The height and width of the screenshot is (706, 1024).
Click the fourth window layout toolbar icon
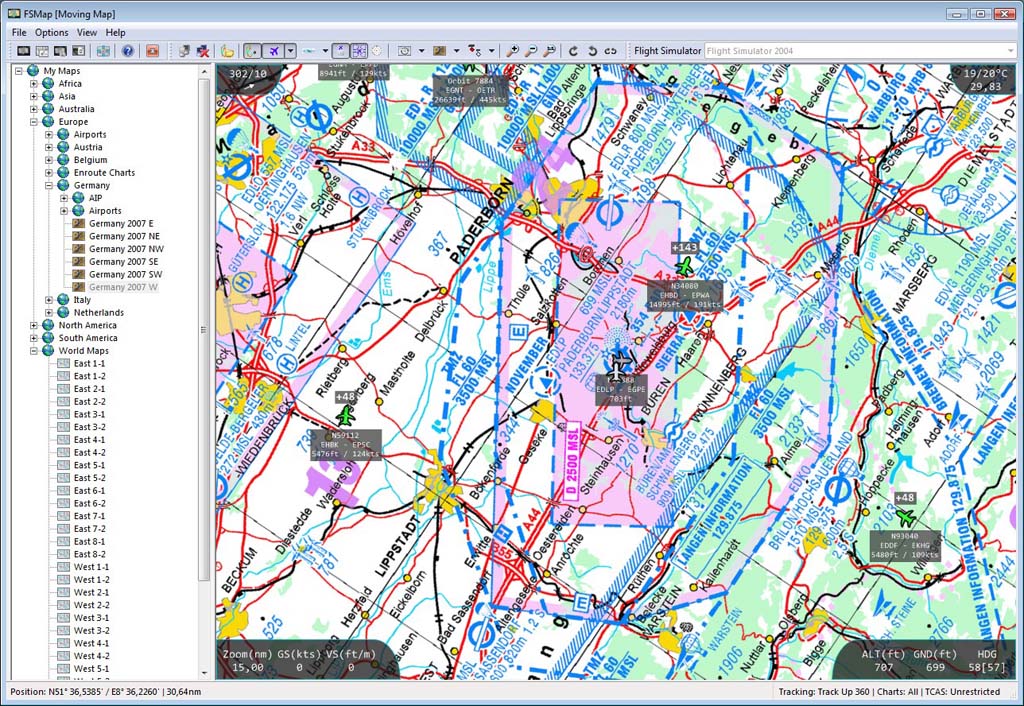tap(78, 51)
